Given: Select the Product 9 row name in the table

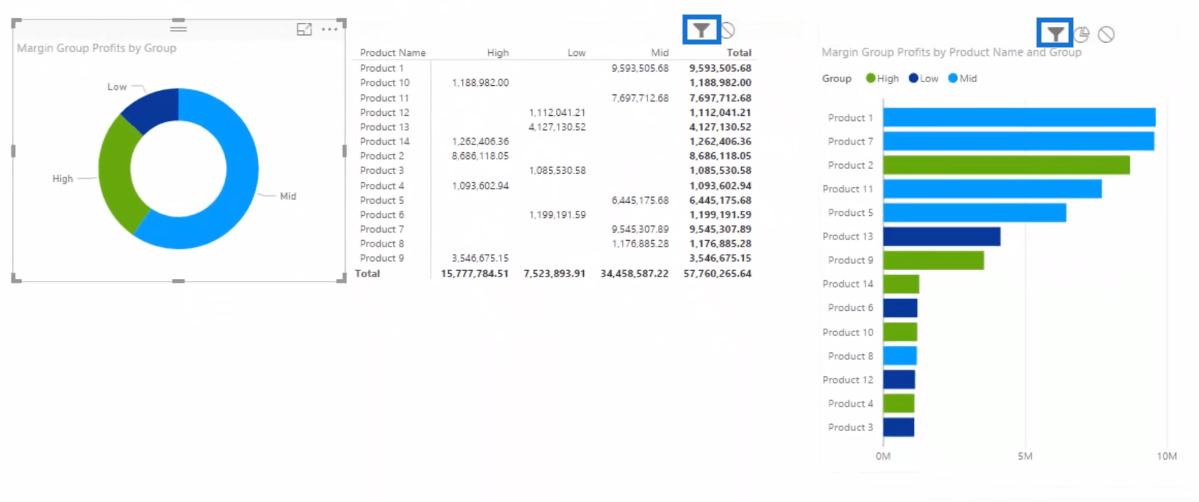Looking at the screenshot, I should coord(382,258).
